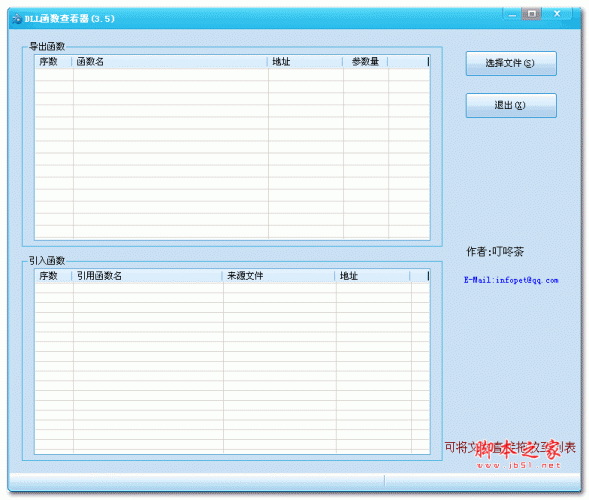Open the E-Mail infopet@qq.com link

511,280
